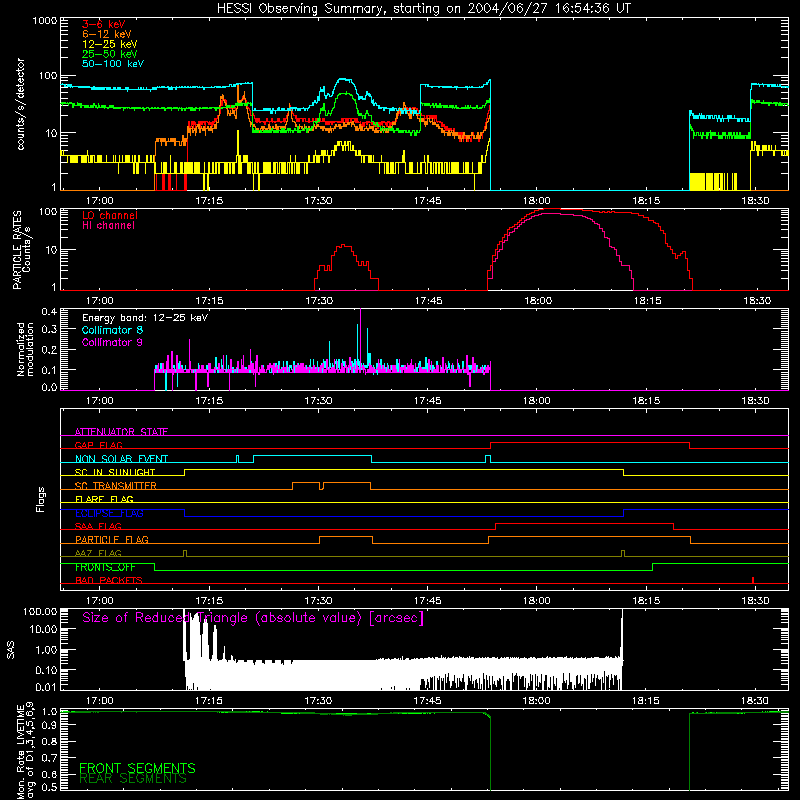Select the Collimator 8 legend label

(x=112, y=330)
